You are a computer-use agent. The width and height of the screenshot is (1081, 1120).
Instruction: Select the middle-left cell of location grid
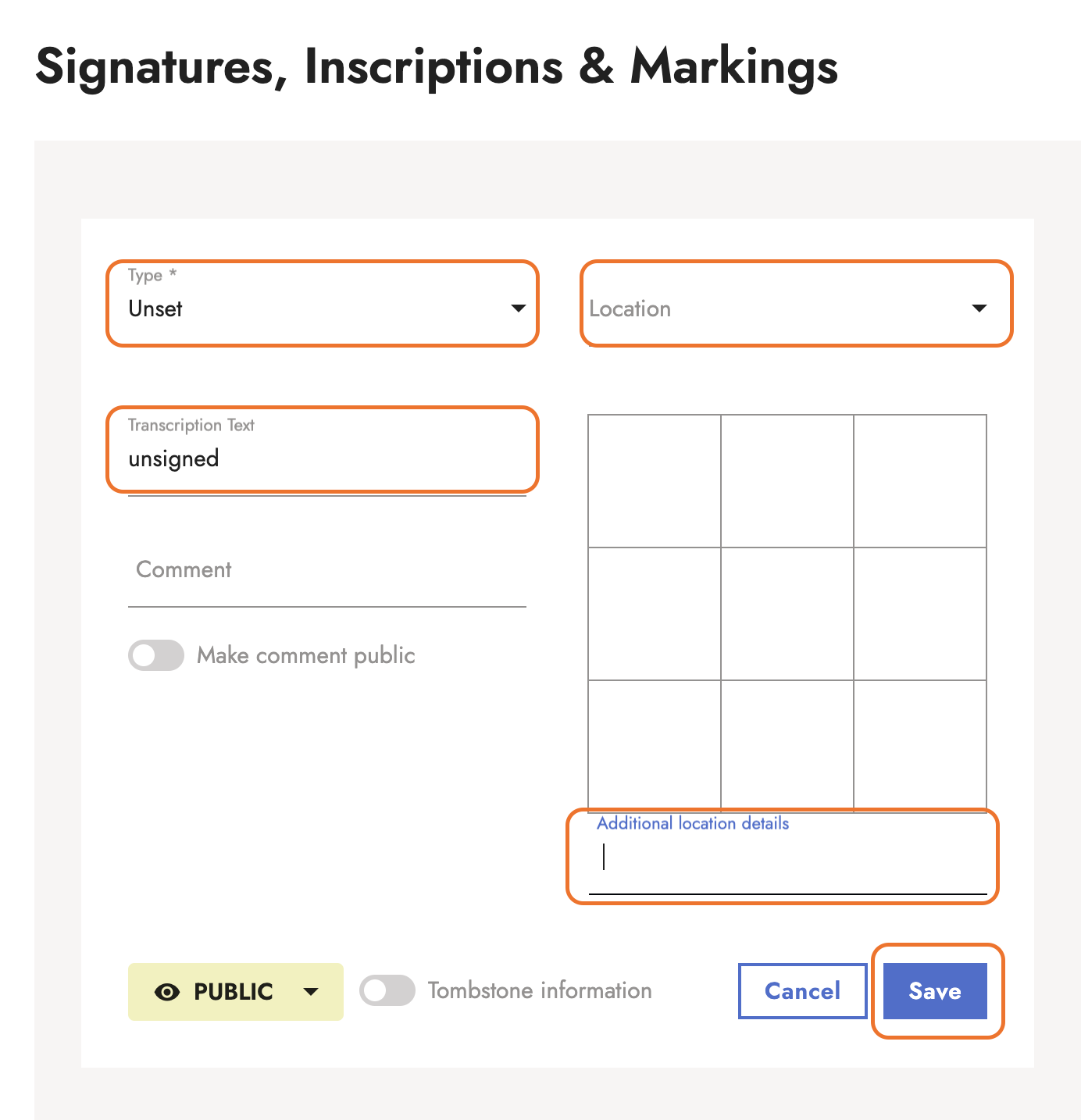(x=655, y=614)
